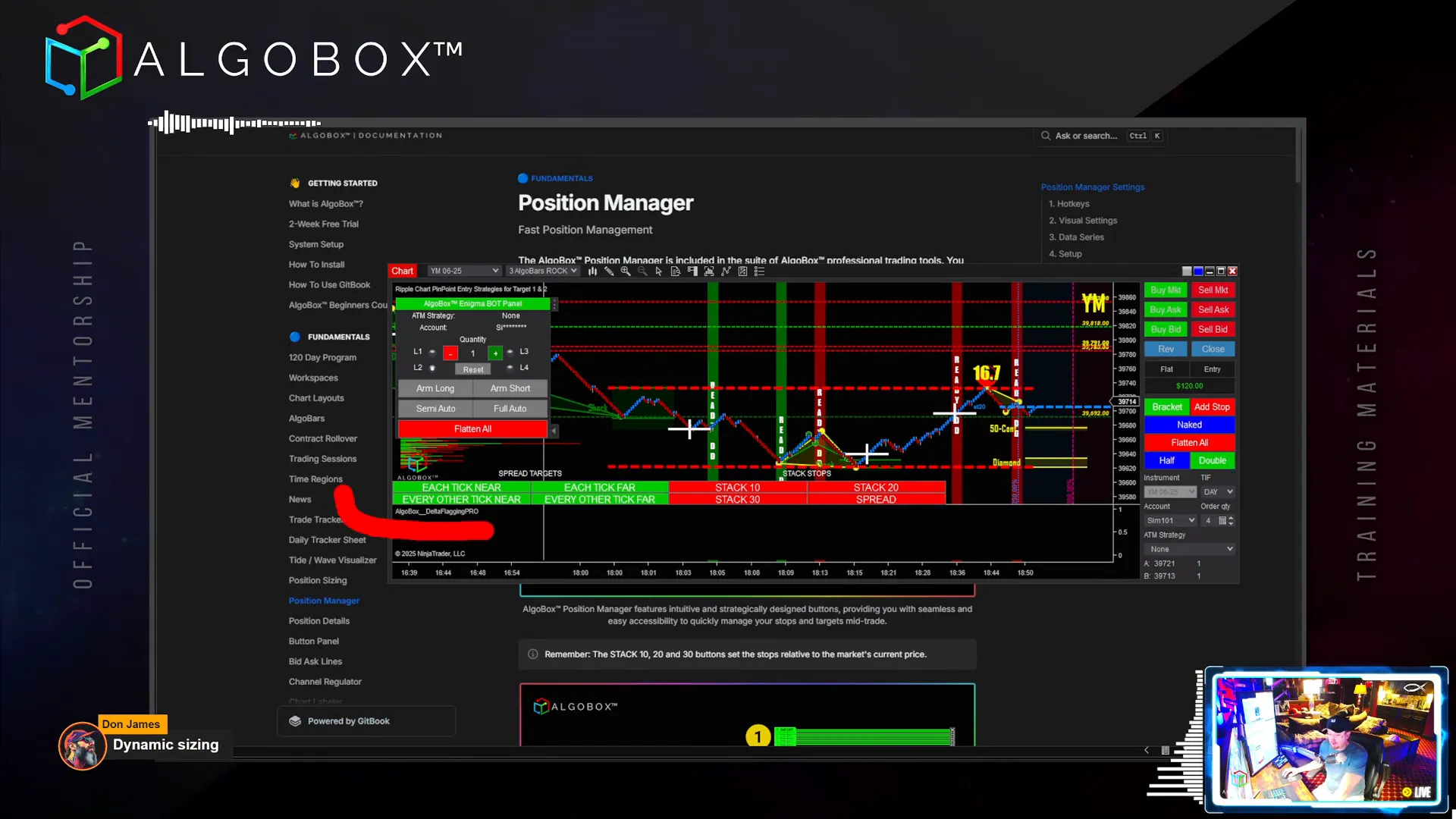The height and width of the screenshot is (819, 1456).
Task: Open the 120 Day Program sidebar page
Action: [x=322, y=357]
